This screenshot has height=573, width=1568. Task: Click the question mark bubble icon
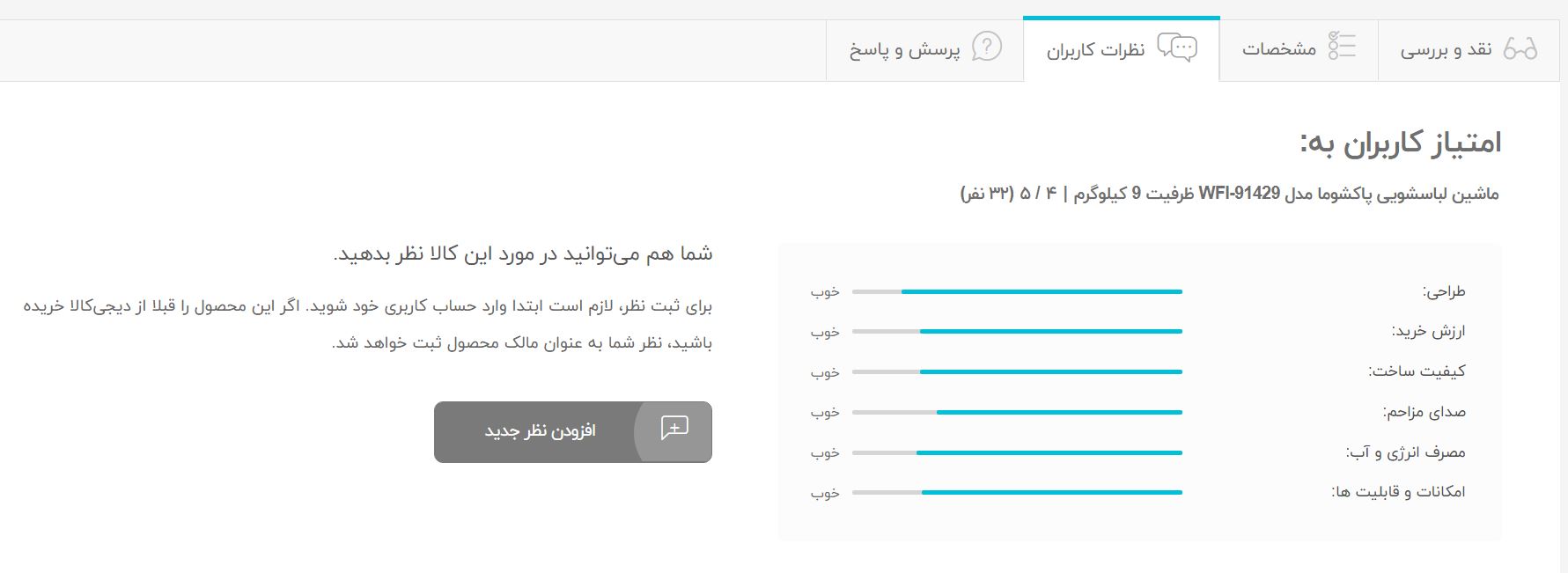(987, 46)
